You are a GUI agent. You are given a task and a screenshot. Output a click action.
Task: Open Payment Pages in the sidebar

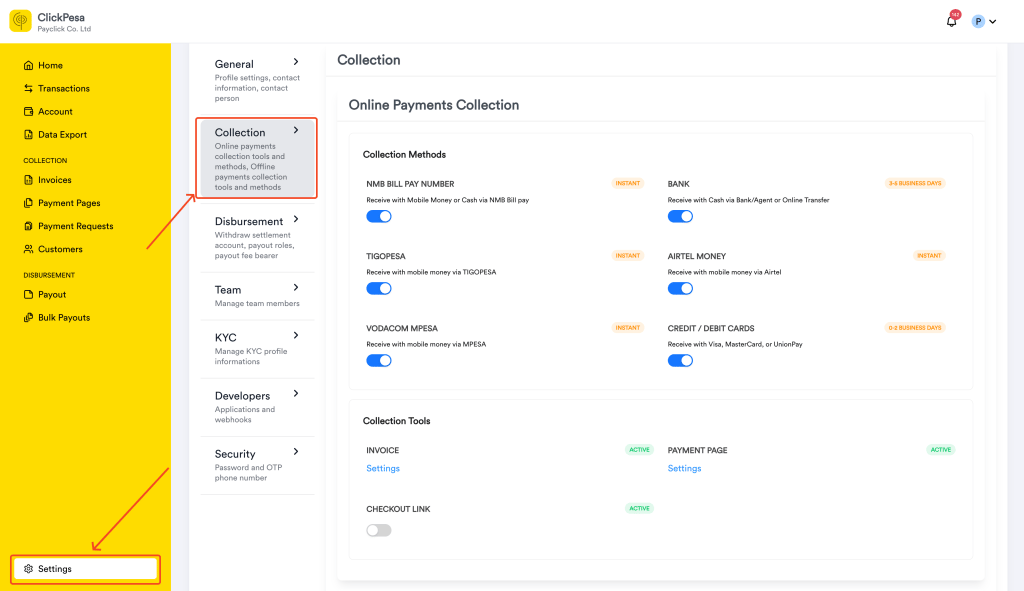69,203
